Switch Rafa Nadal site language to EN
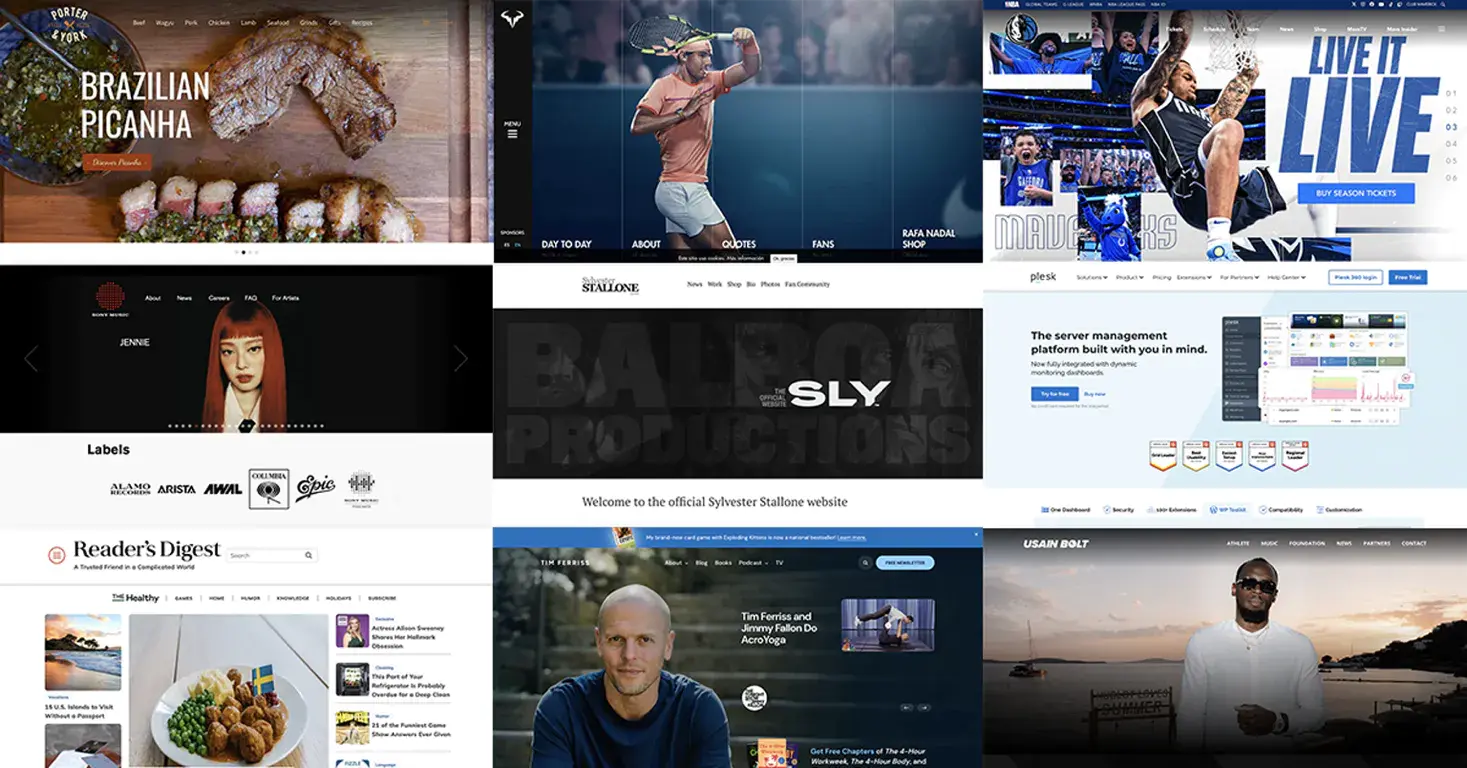The width and height of the screenshot is (1467, 768). [x=516, y=243]
